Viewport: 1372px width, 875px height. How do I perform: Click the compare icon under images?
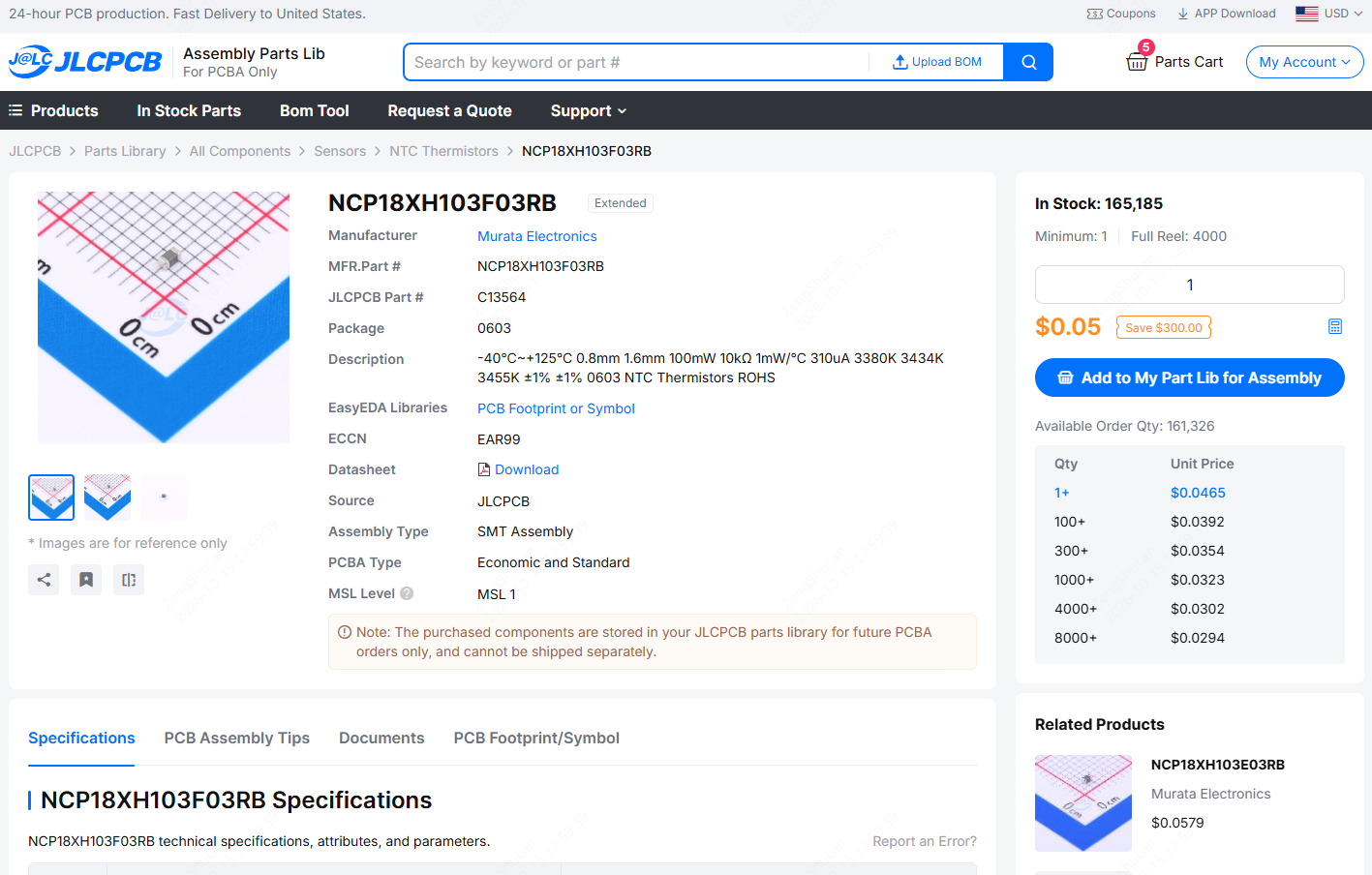pos(129,580)
